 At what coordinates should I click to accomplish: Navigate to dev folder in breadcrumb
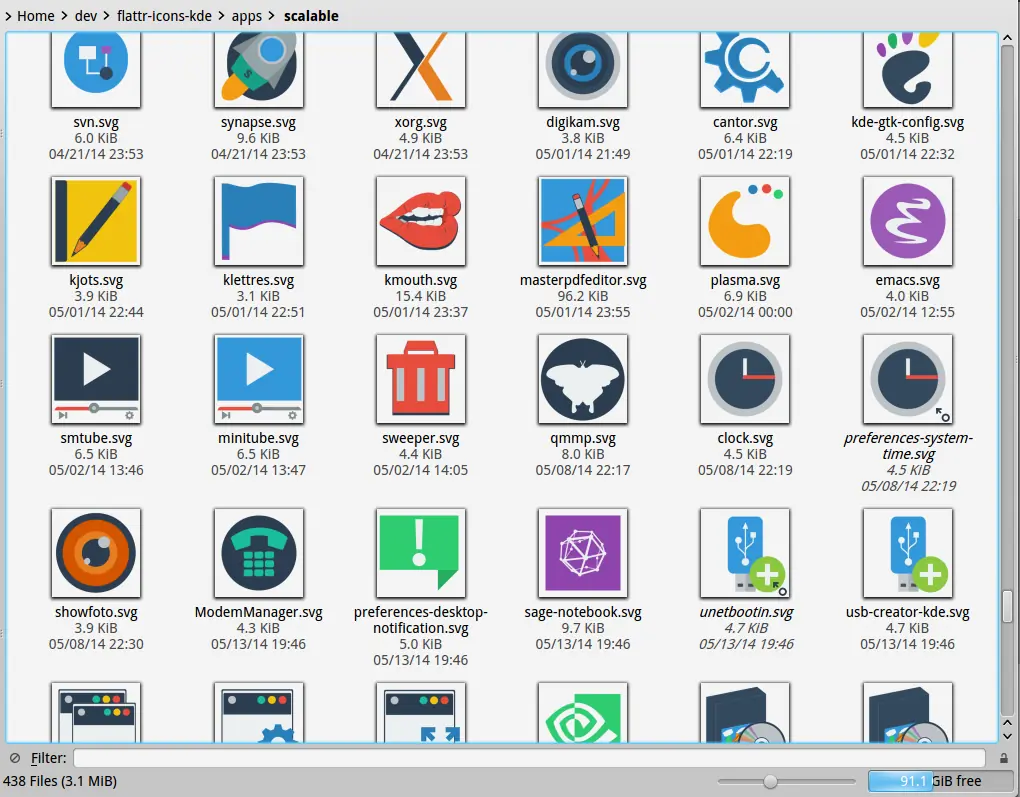86,16
